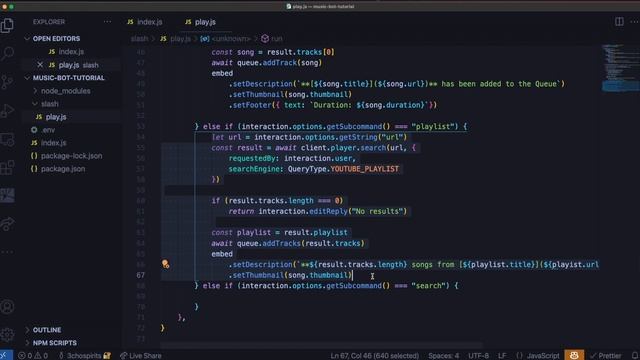Open the Accounts menu icon
Image resolution: width=640 pixels, height=360 pixels.
click(7, 307)
